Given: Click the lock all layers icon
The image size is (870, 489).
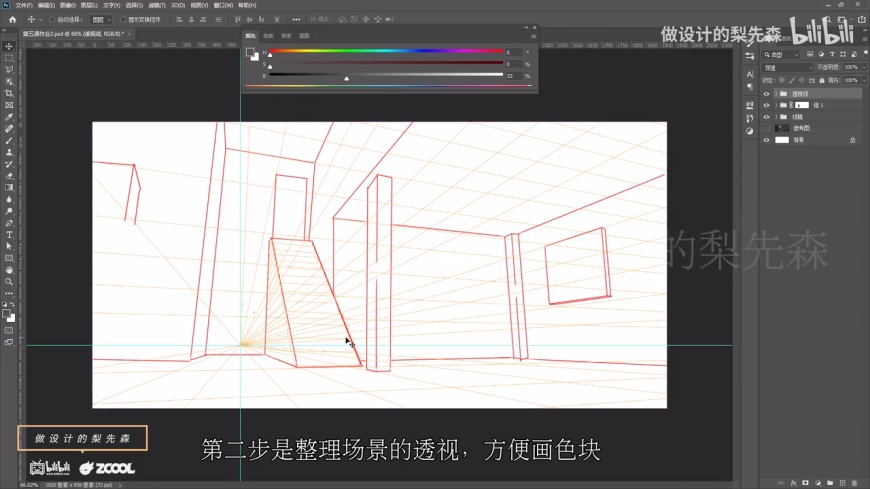Looking at the screenshot, I should click(x=822, y=80).
